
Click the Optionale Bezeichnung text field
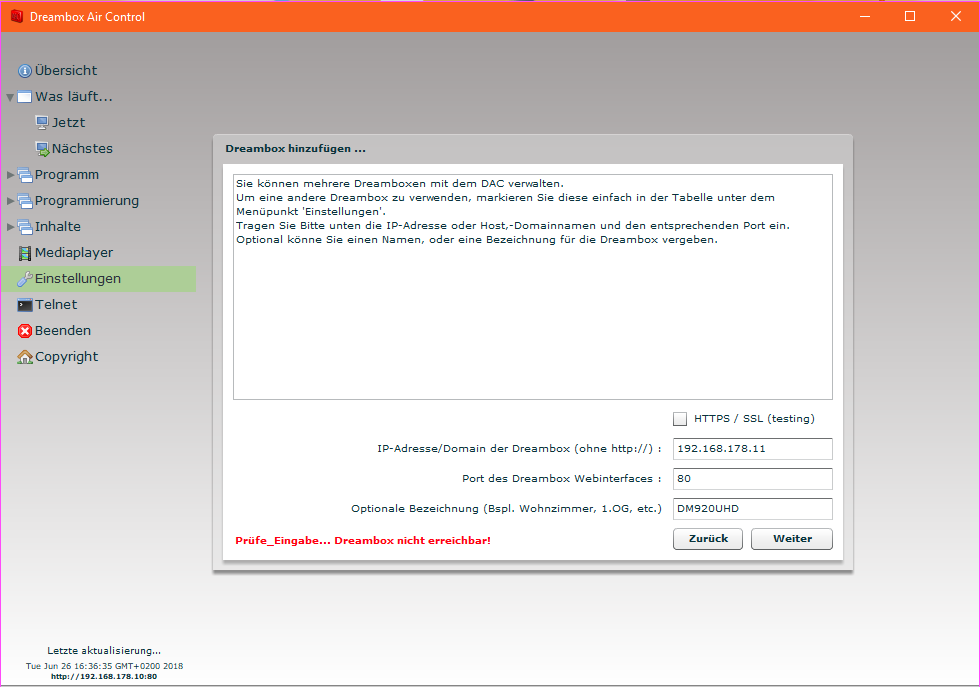752,509
